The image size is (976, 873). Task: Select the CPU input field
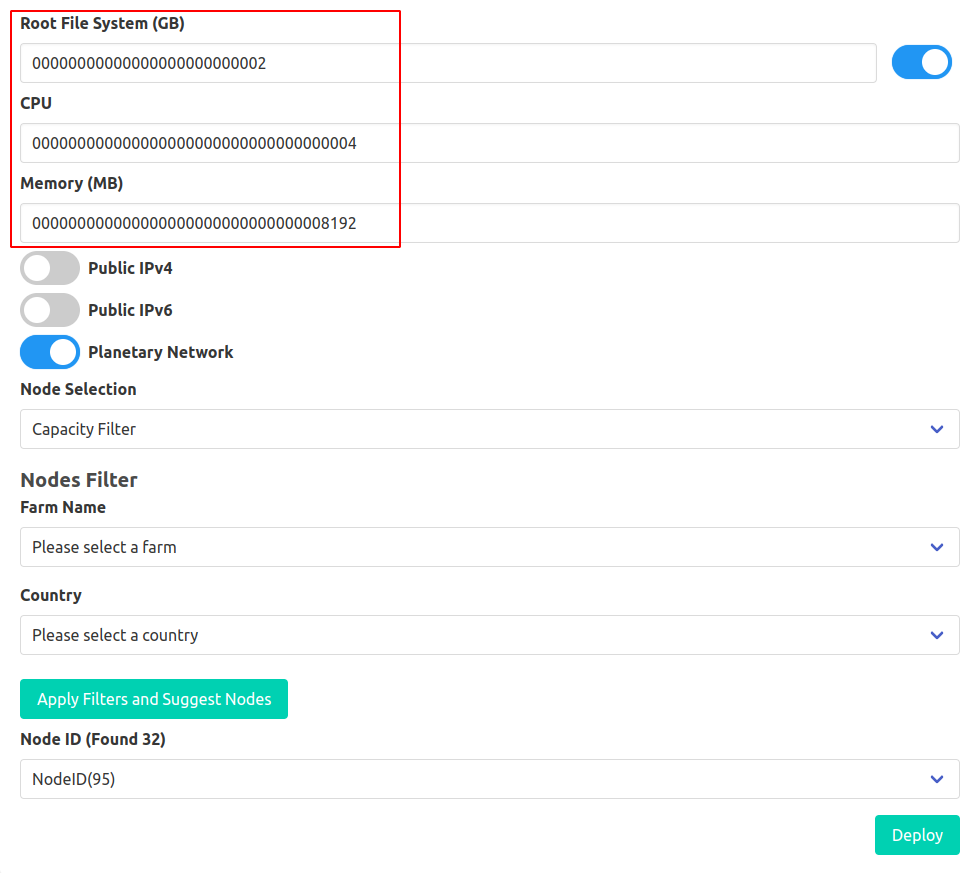click(x=490, y=143)
